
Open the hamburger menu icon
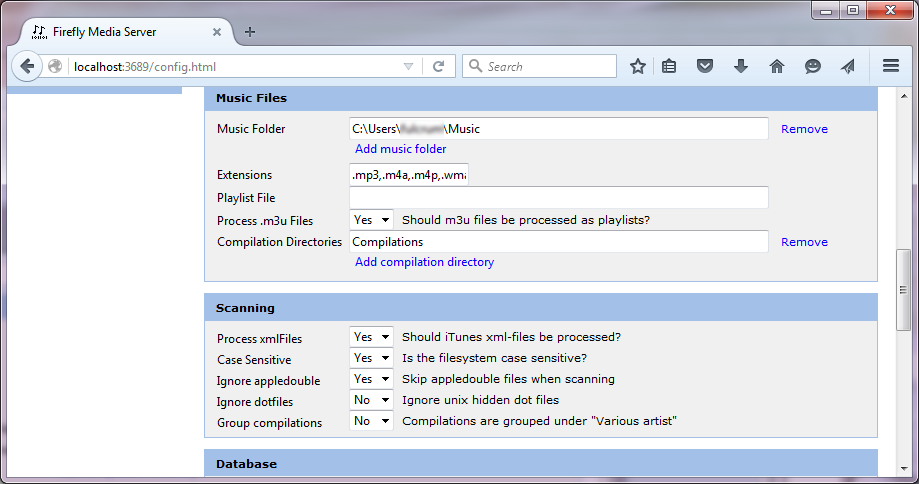tap(891, 67)
